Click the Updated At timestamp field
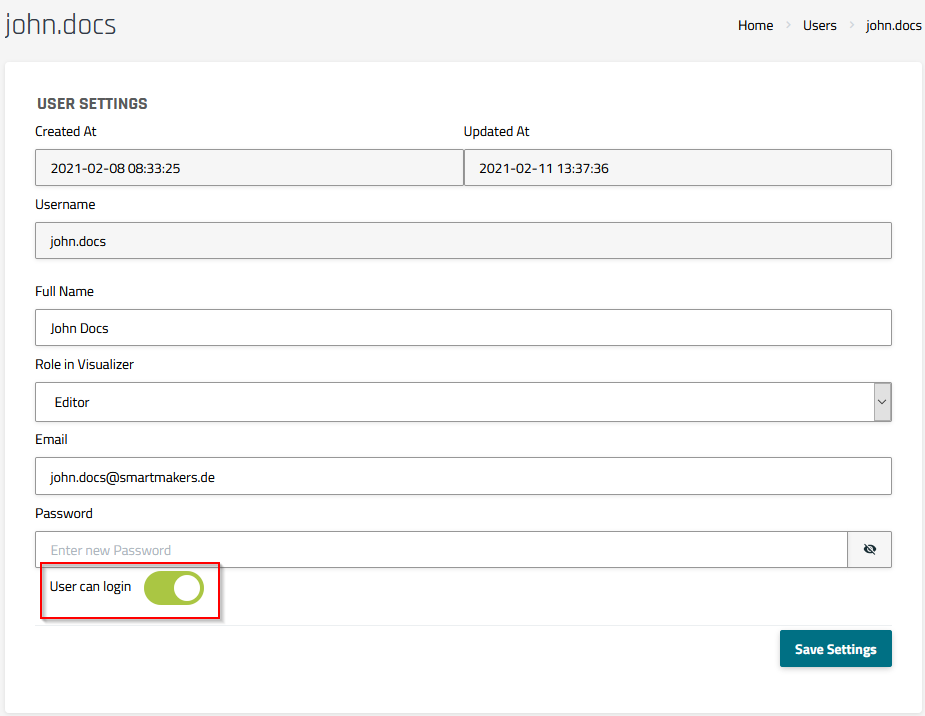This screenshot has width=925, height=716. click(x=677, y=168)
